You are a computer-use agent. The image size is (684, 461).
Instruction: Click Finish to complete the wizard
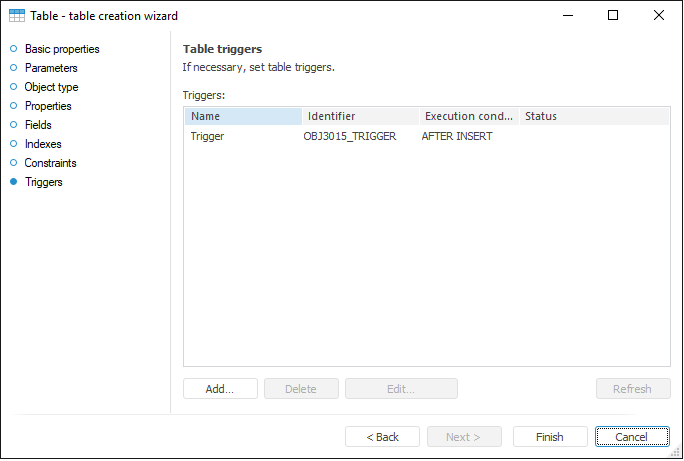pyautogui.click(x=550, y=437)
